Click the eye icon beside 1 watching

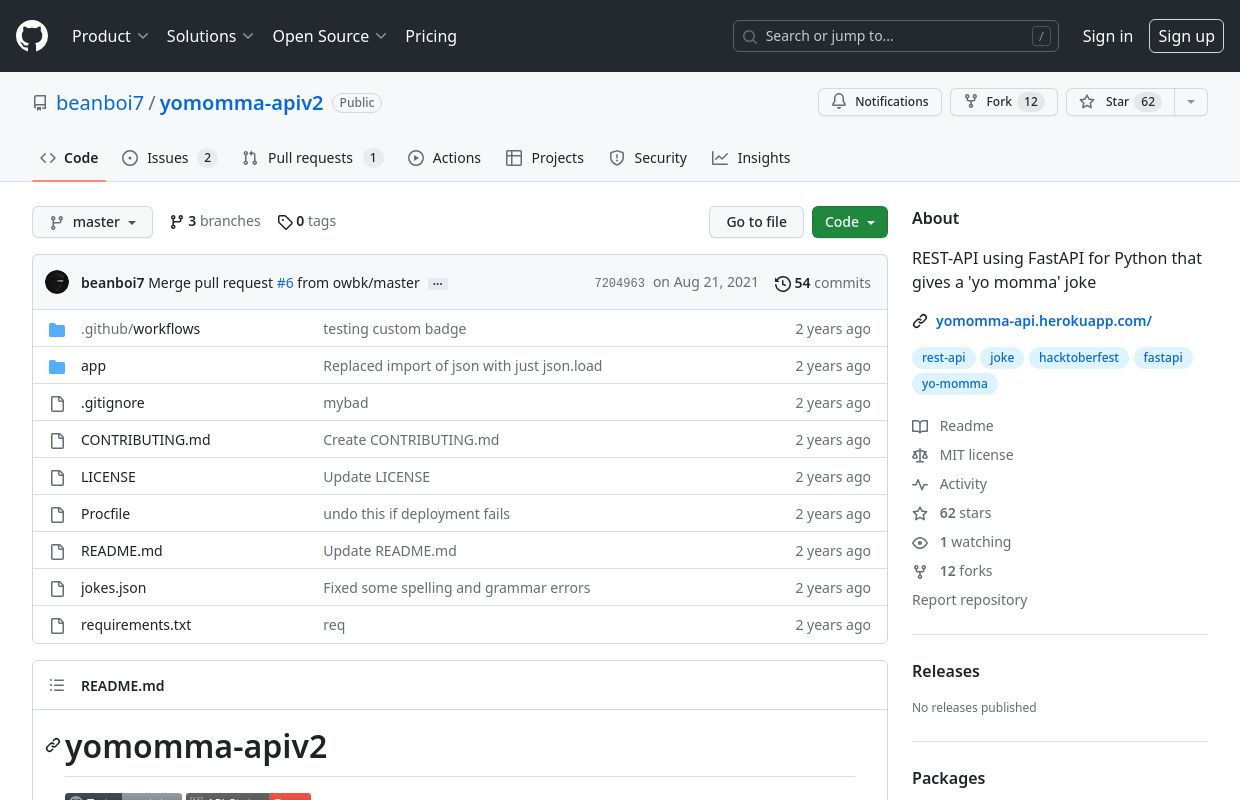click(920, 542)
